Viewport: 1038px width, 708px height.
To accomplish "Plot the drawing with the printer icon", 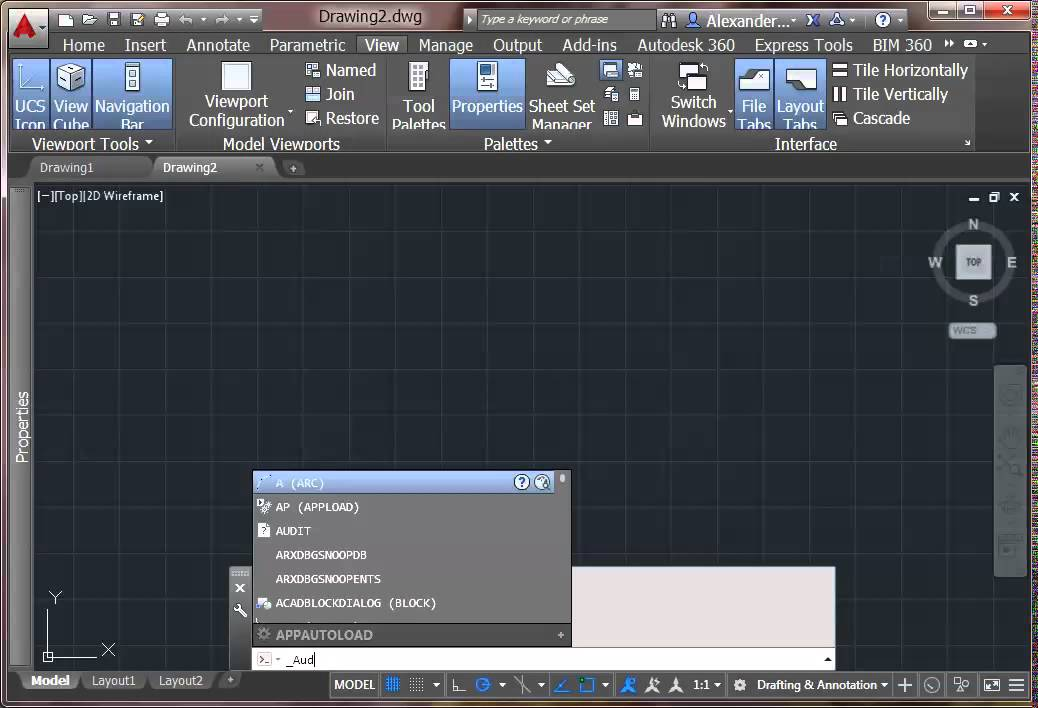I will coord(162,20).
